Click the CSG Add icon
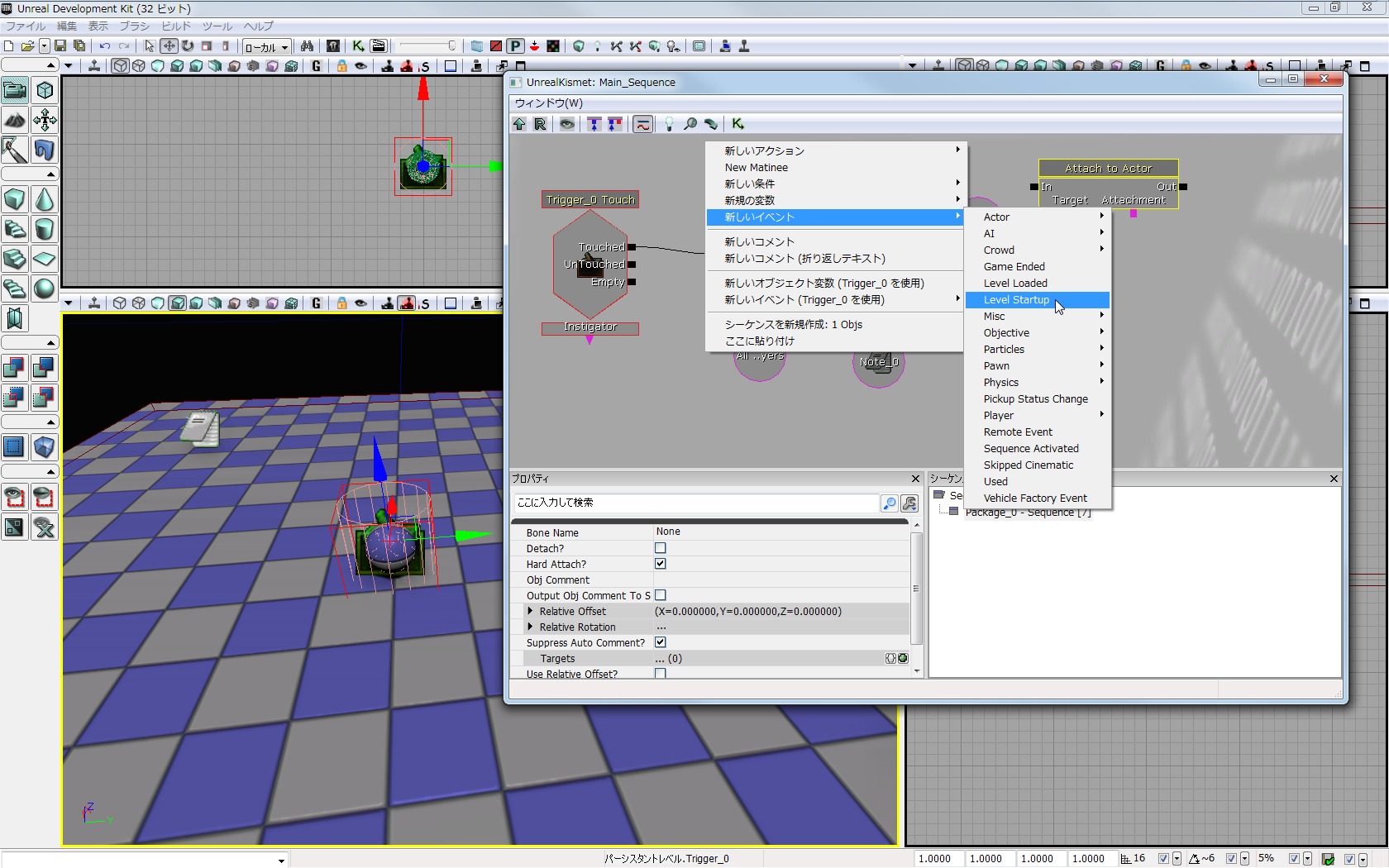The height and width of the screenshot is (868, 1389). [x=15, y=367]
